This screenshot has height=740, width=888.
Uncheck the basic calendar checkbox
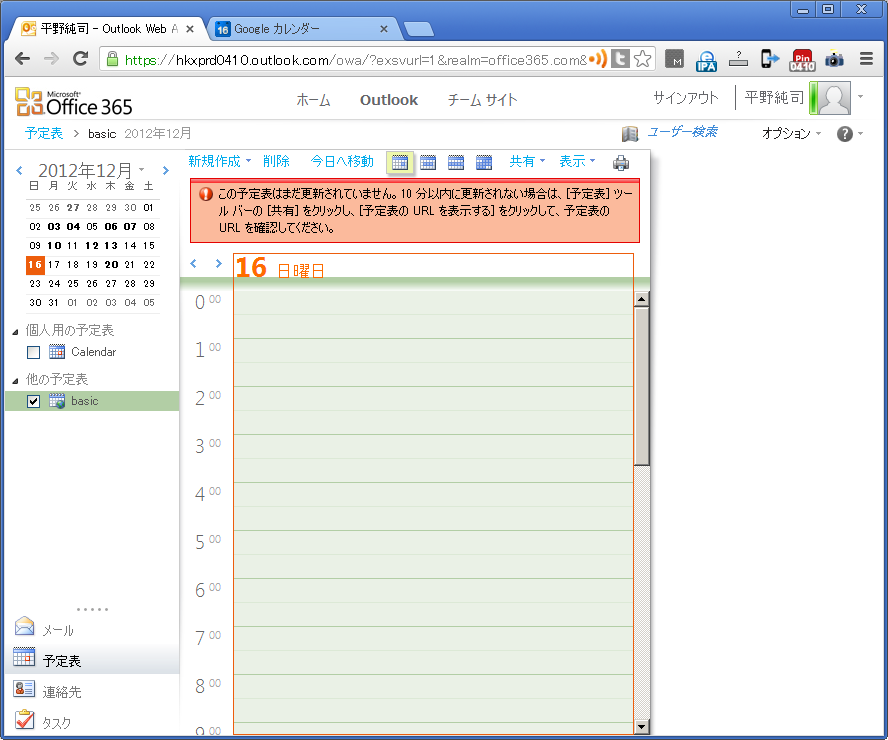[34, 401]
